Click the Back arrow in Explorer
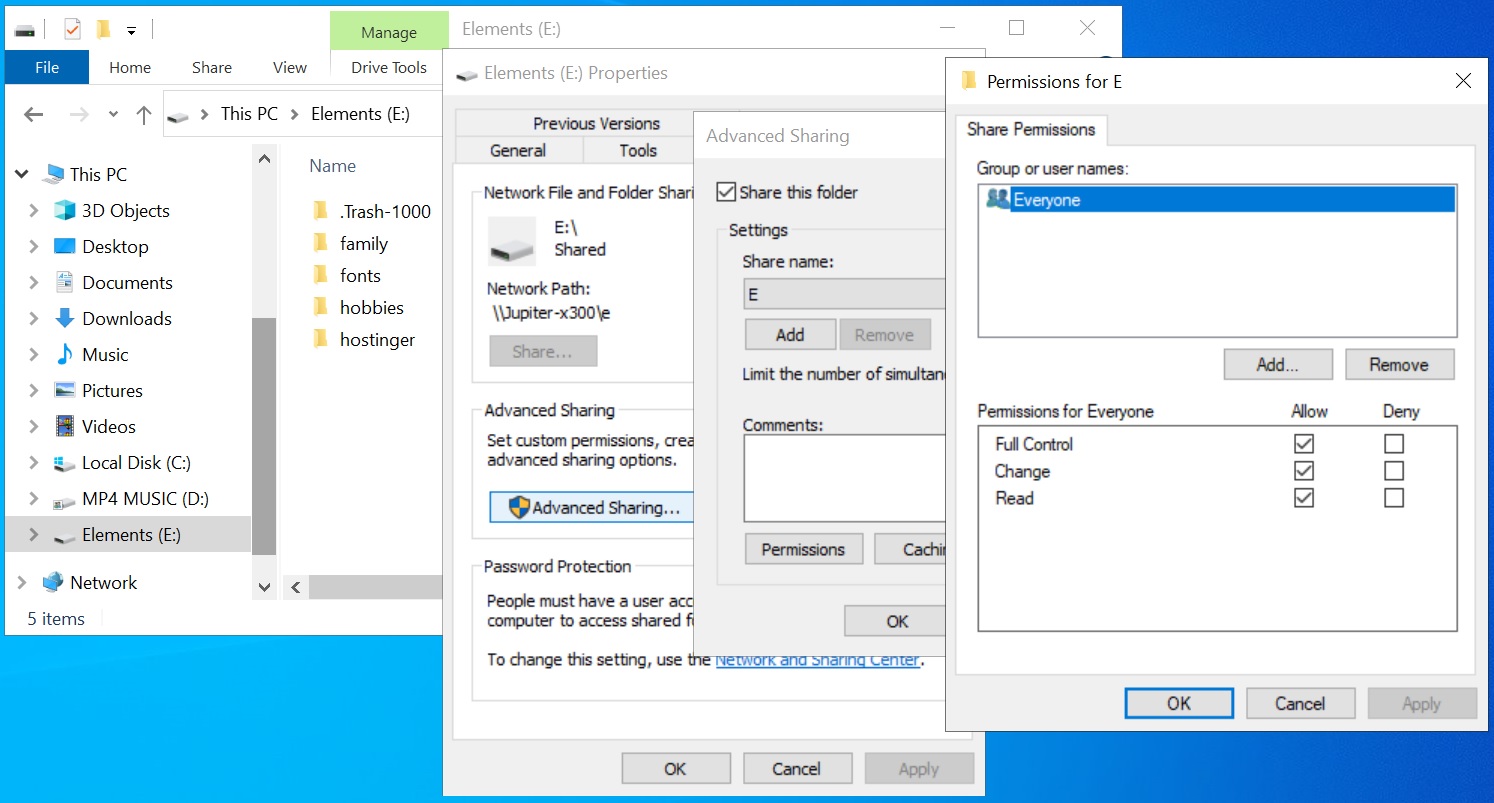 (x=34, y=115)
